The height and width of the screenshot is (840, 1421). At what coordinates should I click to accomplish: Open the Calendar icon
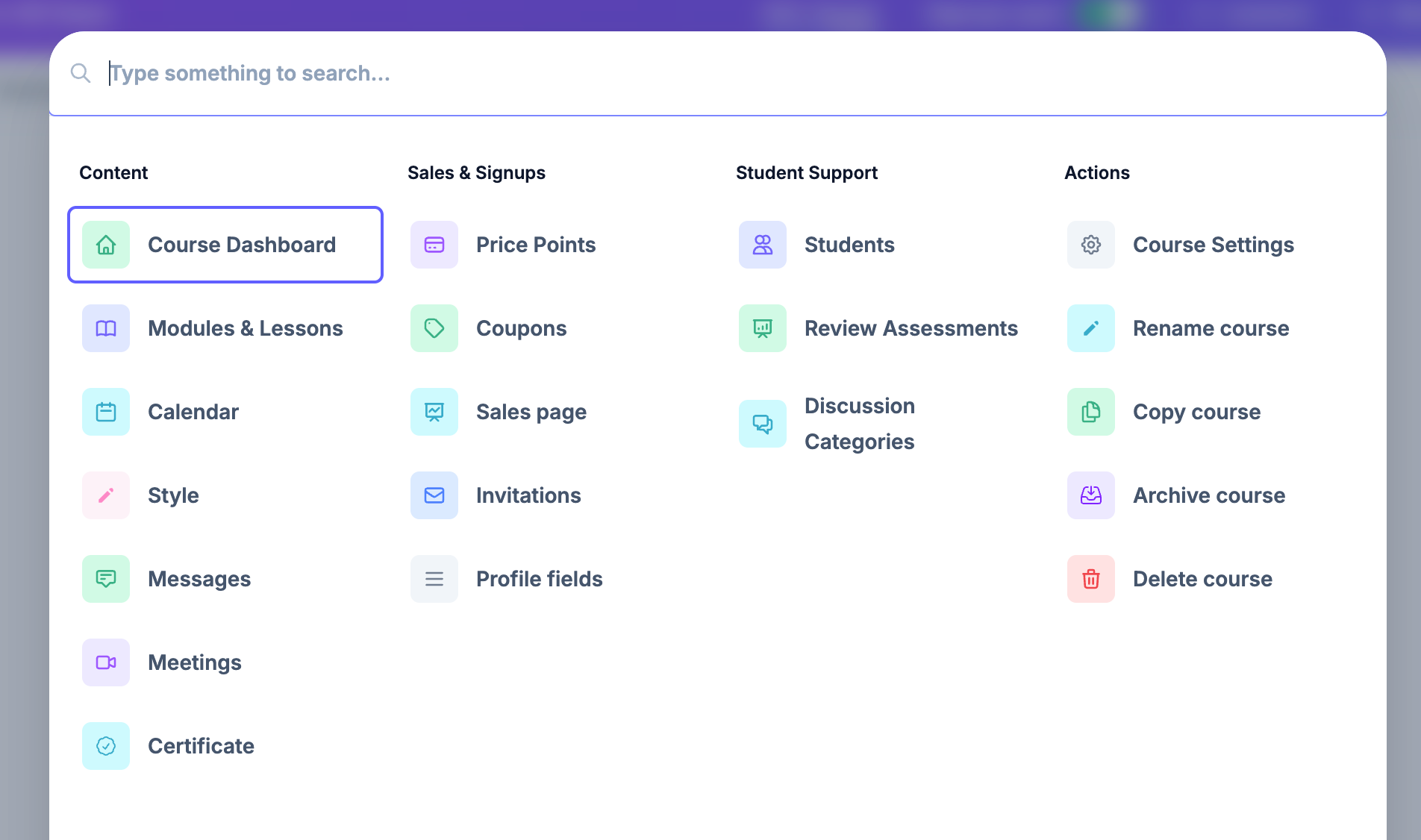[x=105, y=412]
